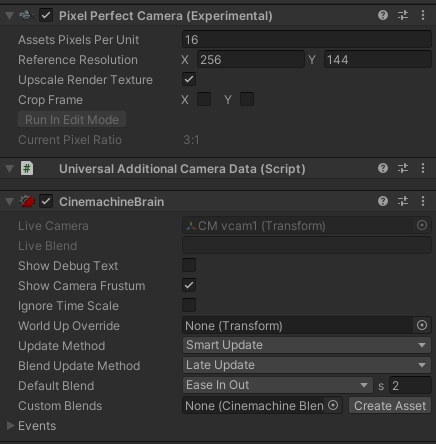Open object picker for World Up Override

[422, 325]
